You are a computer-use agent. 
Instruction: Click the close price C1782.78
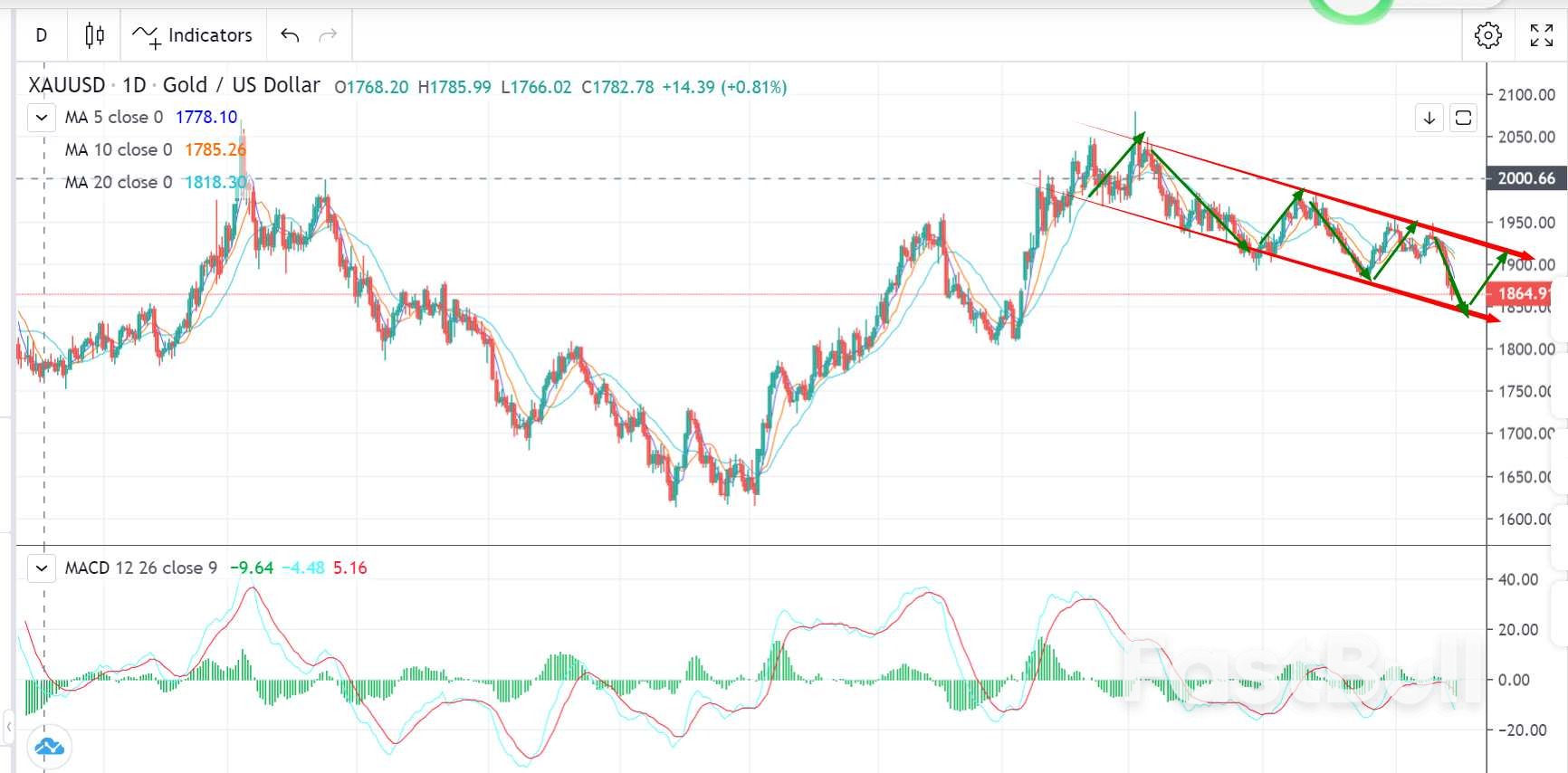[x=617, y=87]
